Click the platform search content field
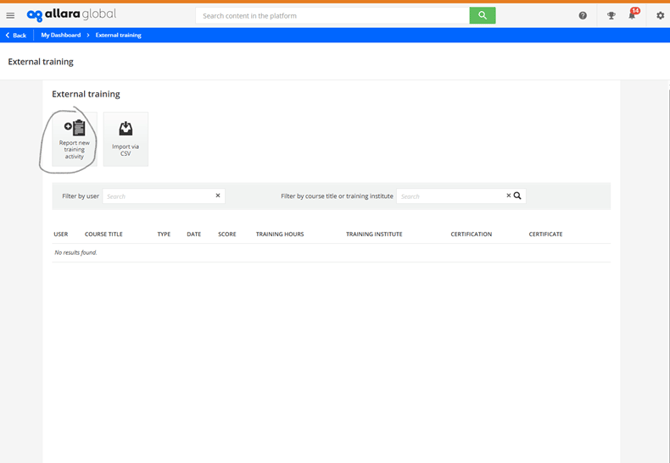Viewport: 670px width, 463px height. coord(332,16)
